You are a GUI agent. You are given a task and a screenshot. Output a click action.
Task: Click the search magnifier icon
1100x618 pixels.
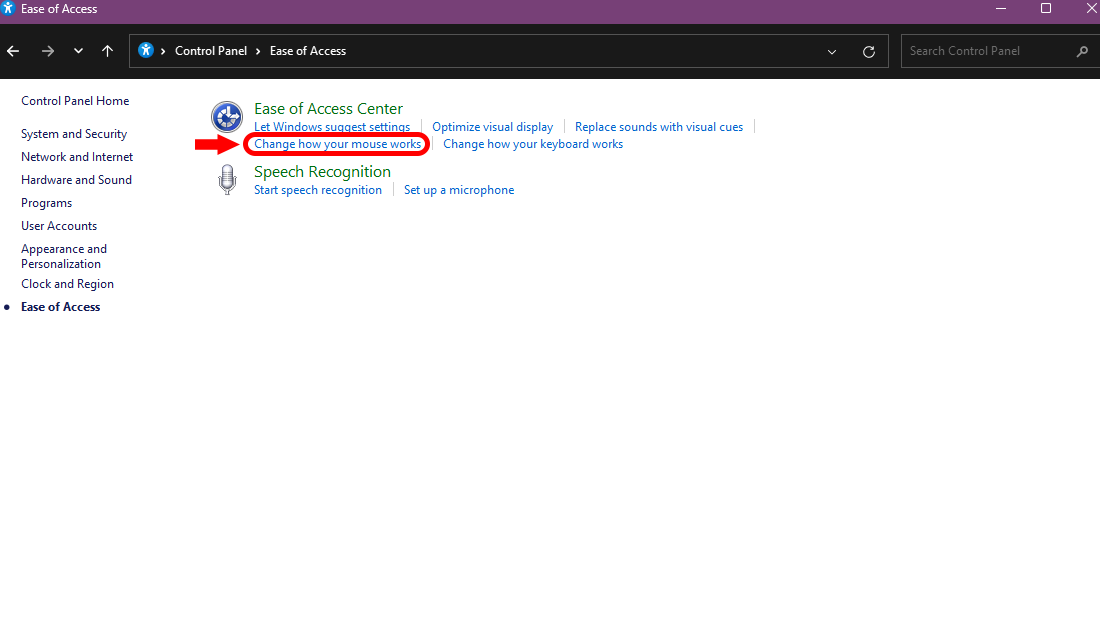[1082, 51]
